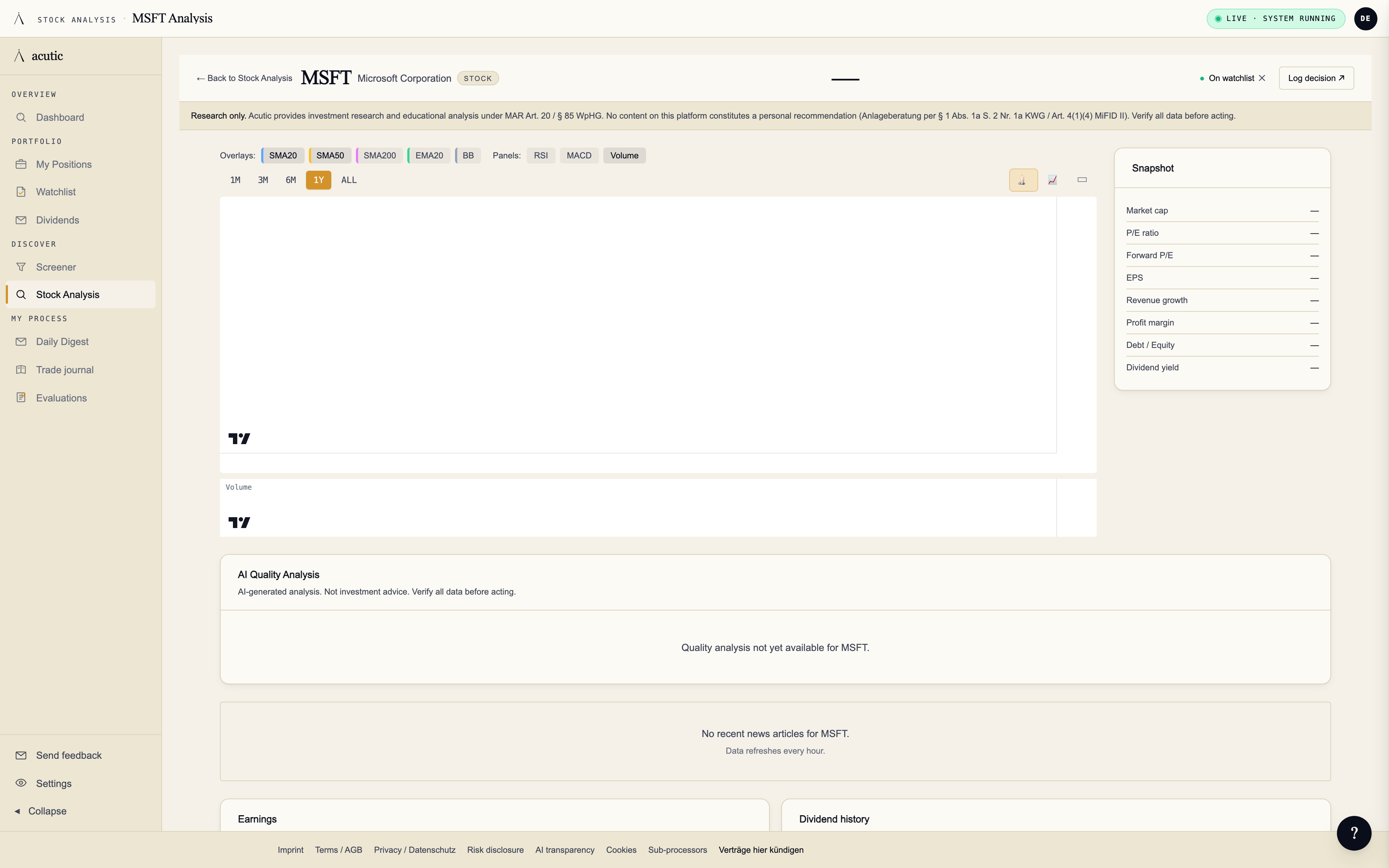Viewport: 1389px width, 868px height.
Task: Click the 'Market cap' snapshot row
Action: coord(1222,211)
